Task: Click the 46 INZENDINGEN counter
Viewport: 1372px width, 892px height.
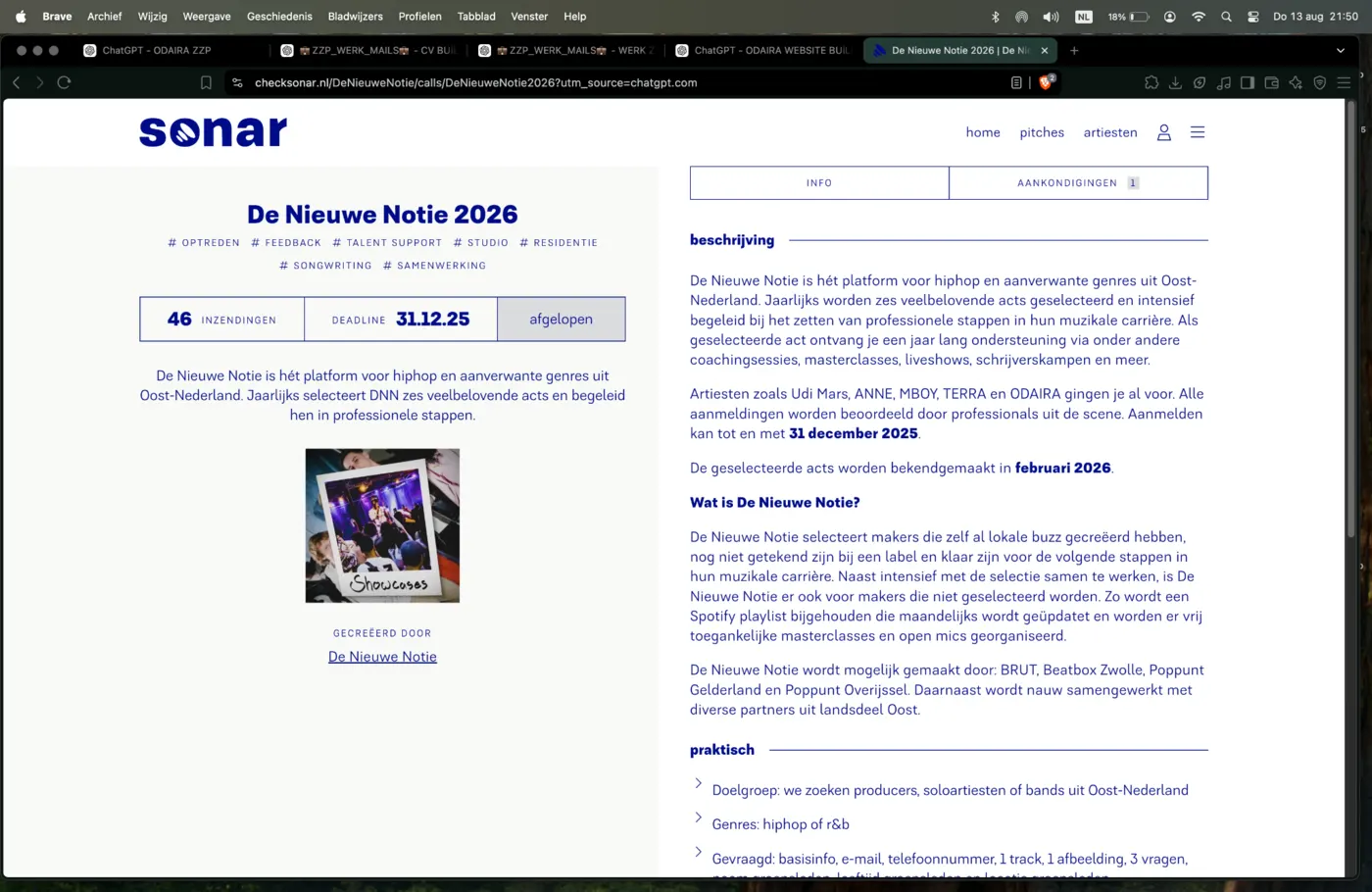Action: [222, 320]
